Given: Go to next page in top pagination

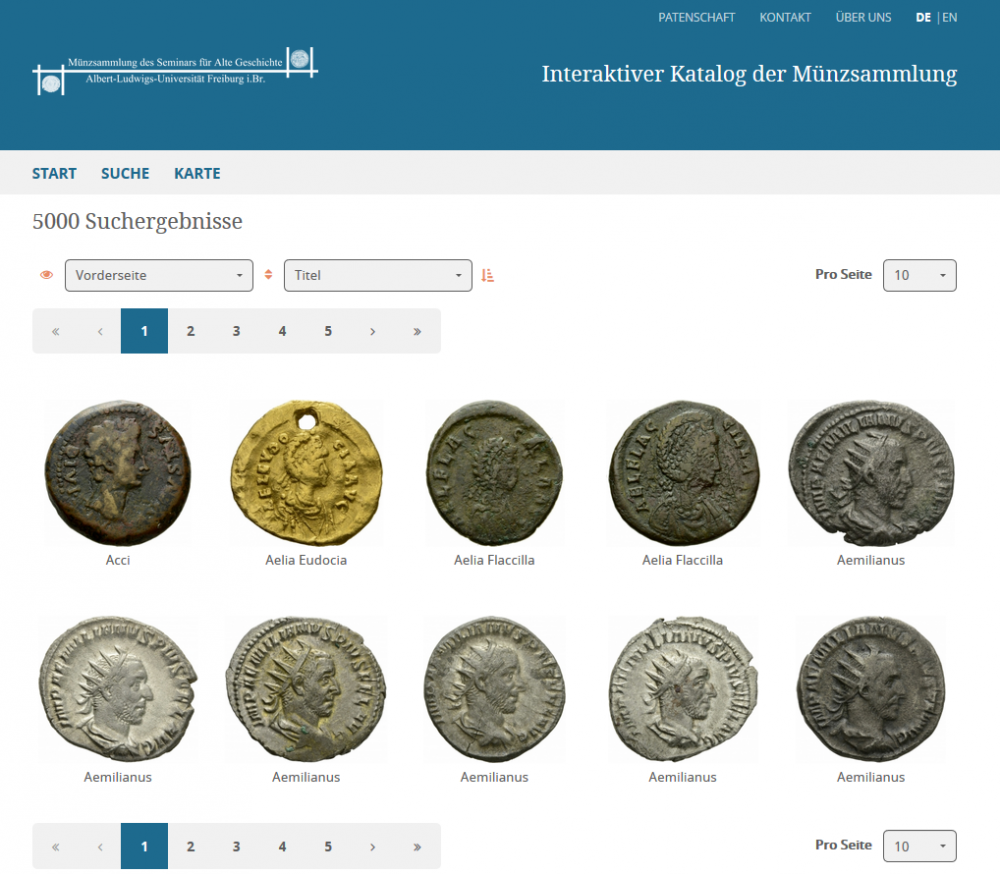Looking at the screenshot, I should pyautogui.click(x=372, y=331).
